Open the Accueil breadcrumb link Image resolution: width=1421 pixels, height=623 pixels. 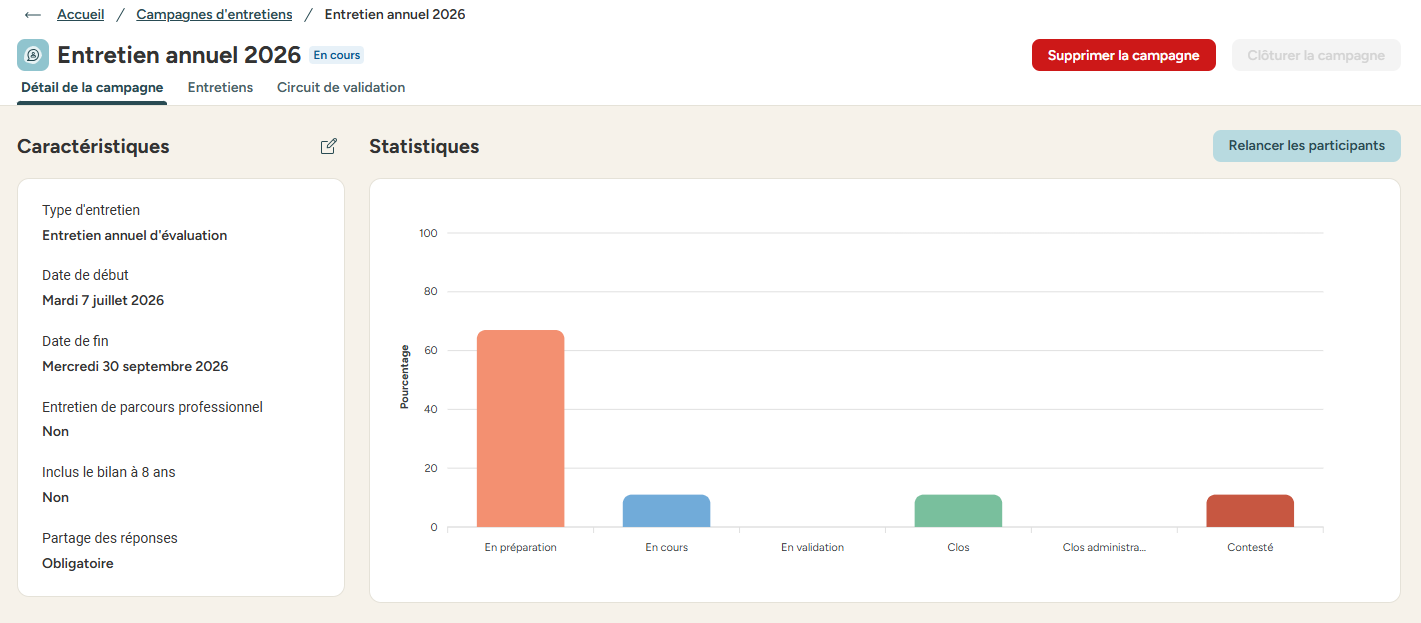pyautogui.click(x=80, y=15)
